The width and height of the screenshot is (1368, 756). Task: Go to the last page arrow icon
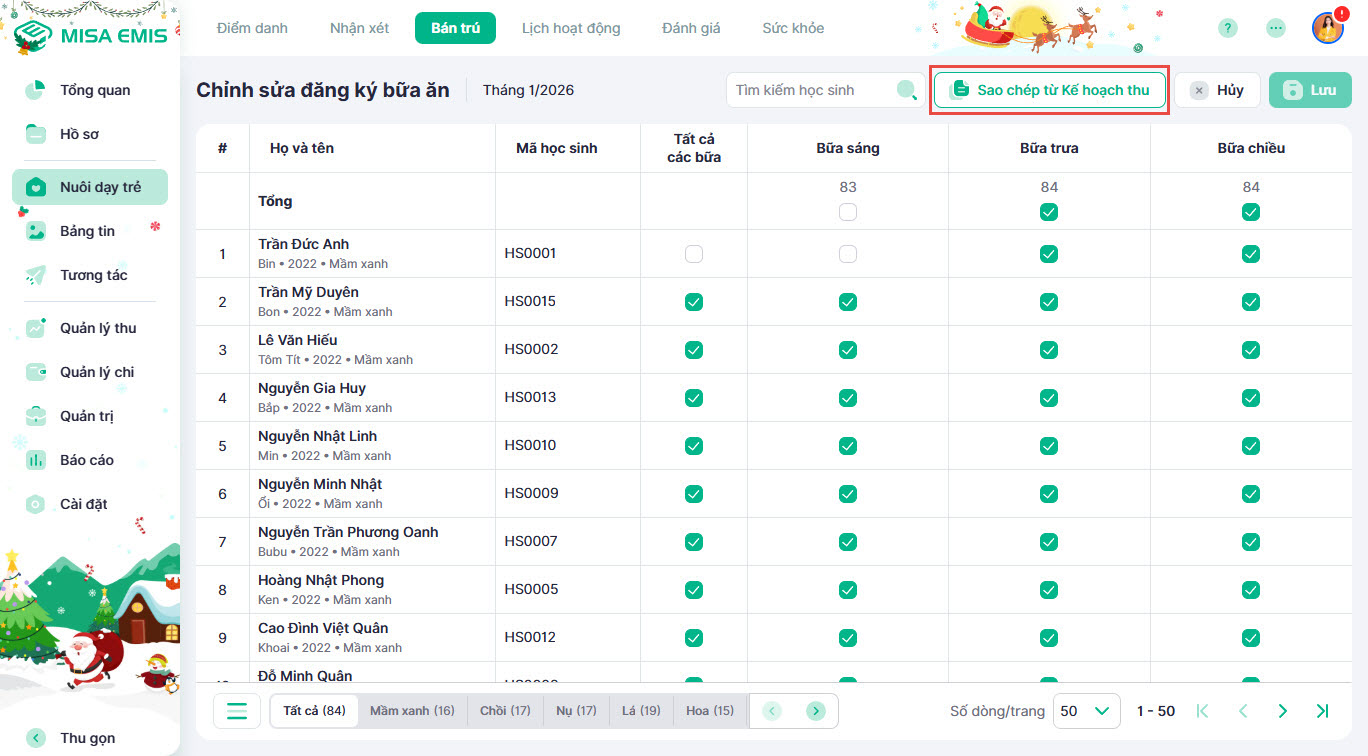tap(1322, 711)
